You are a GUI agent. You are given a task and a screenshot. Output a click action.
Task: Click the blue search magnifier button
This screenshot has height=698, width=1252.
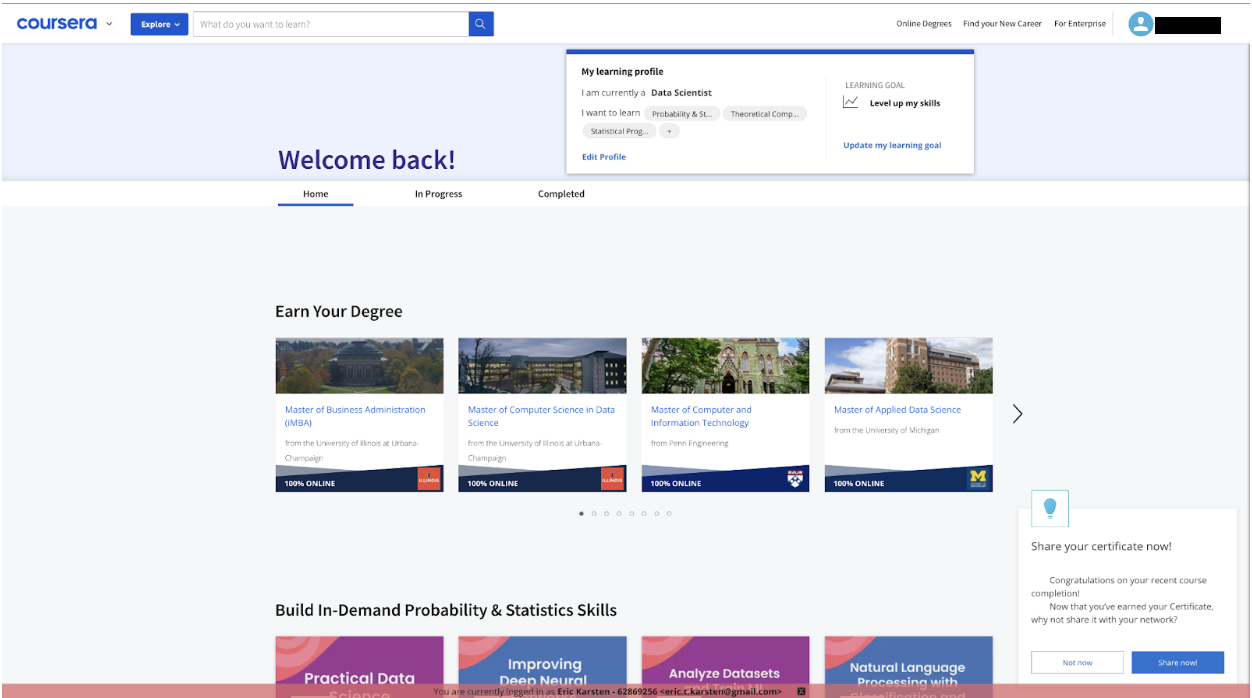[481, 24]
